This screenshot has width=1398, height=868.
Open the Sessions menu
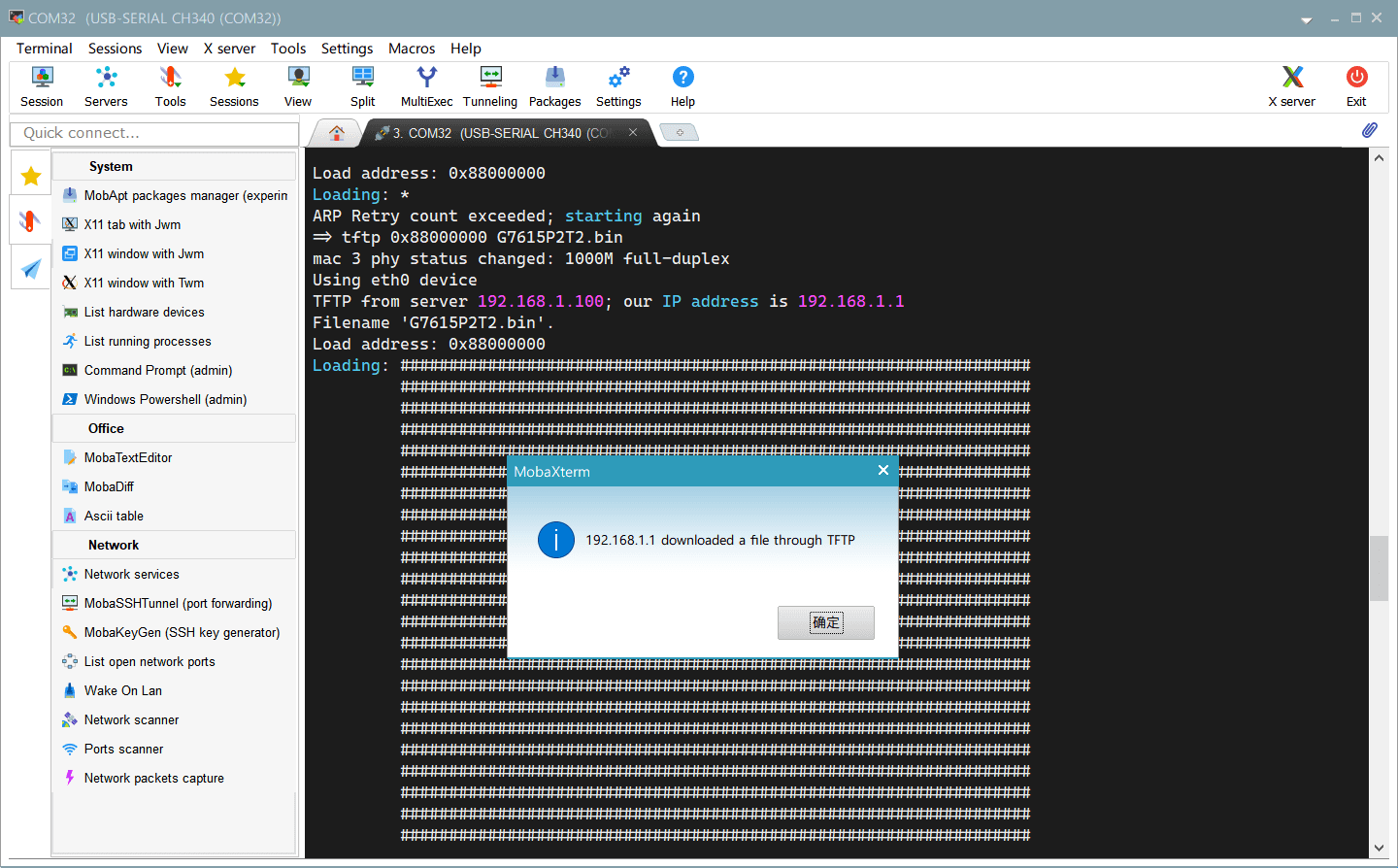point(115,49)
